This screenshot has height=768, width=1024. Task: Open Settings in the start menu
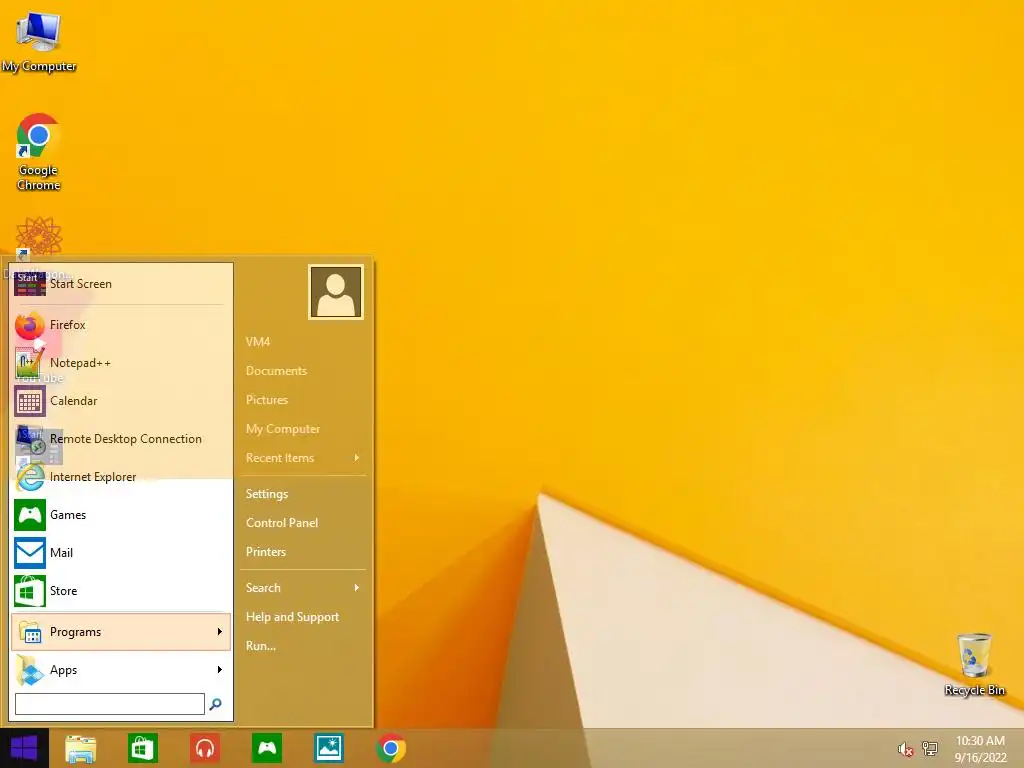pos(266,494)
